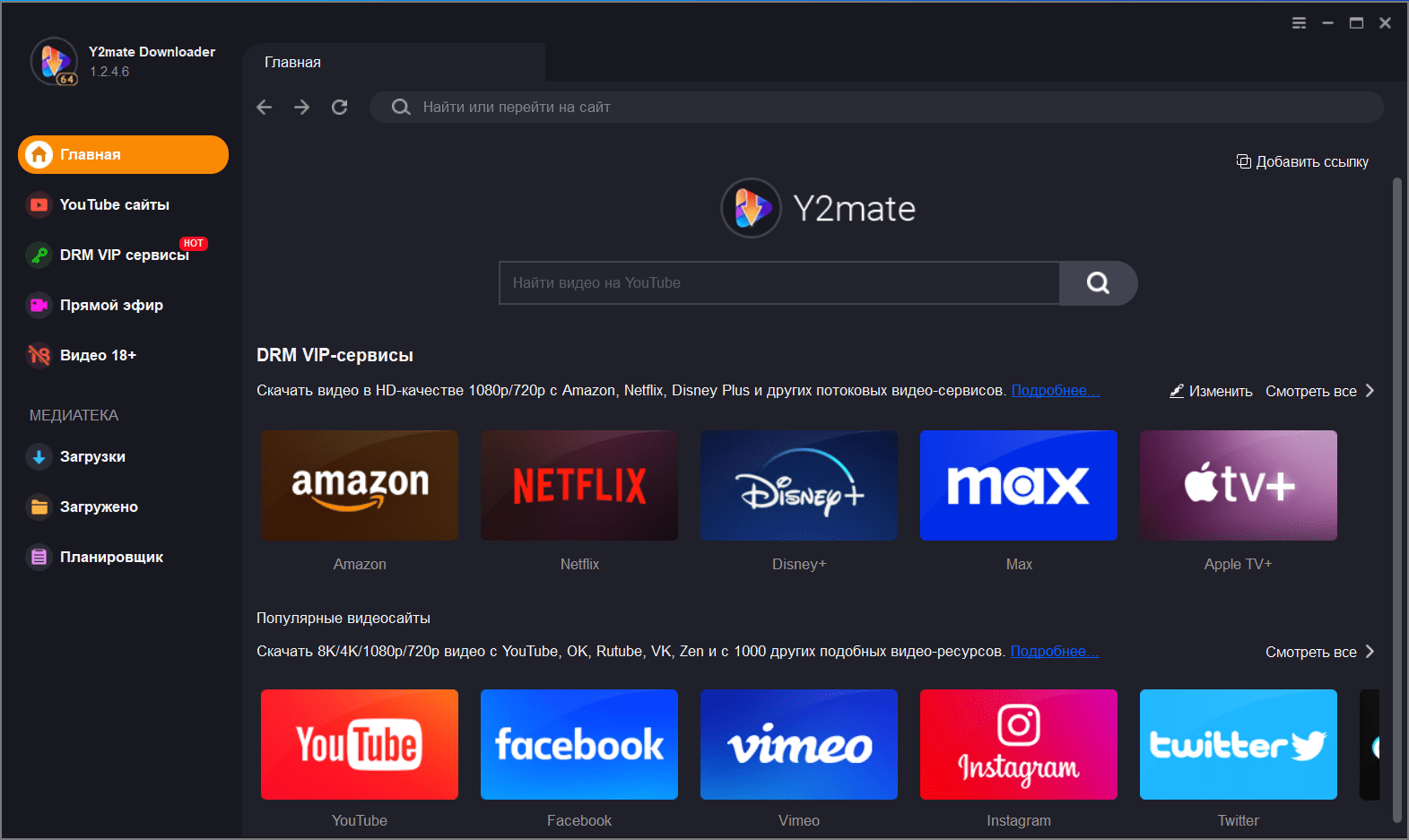Open the Facebook site tile

[x=579, y=745]
